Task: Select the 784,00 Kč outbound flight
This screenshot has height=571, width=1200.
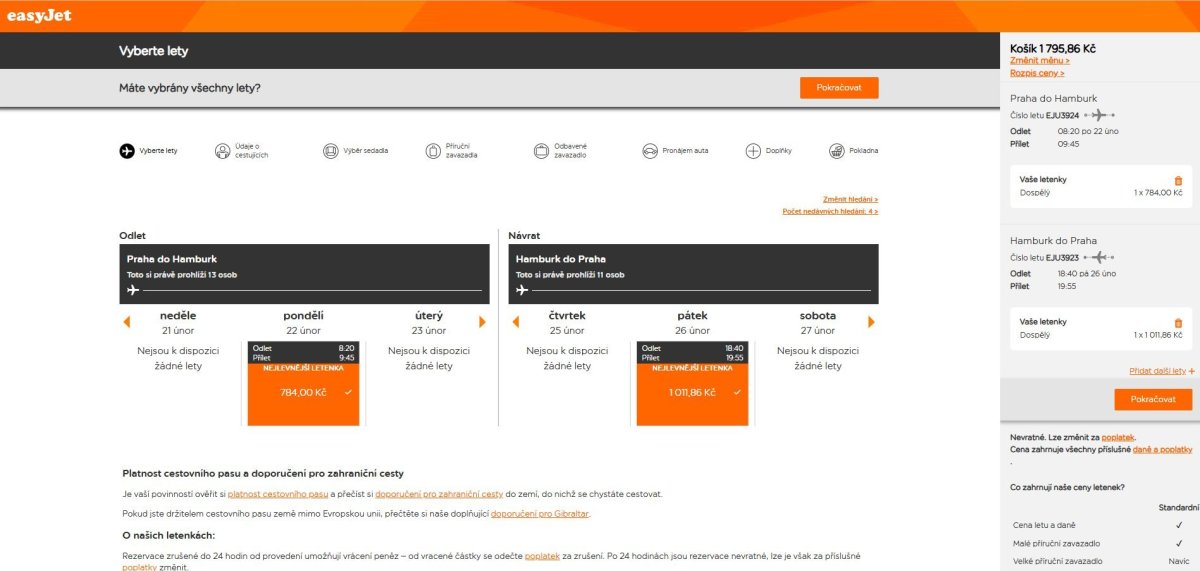Action: (x=303, y=393)
